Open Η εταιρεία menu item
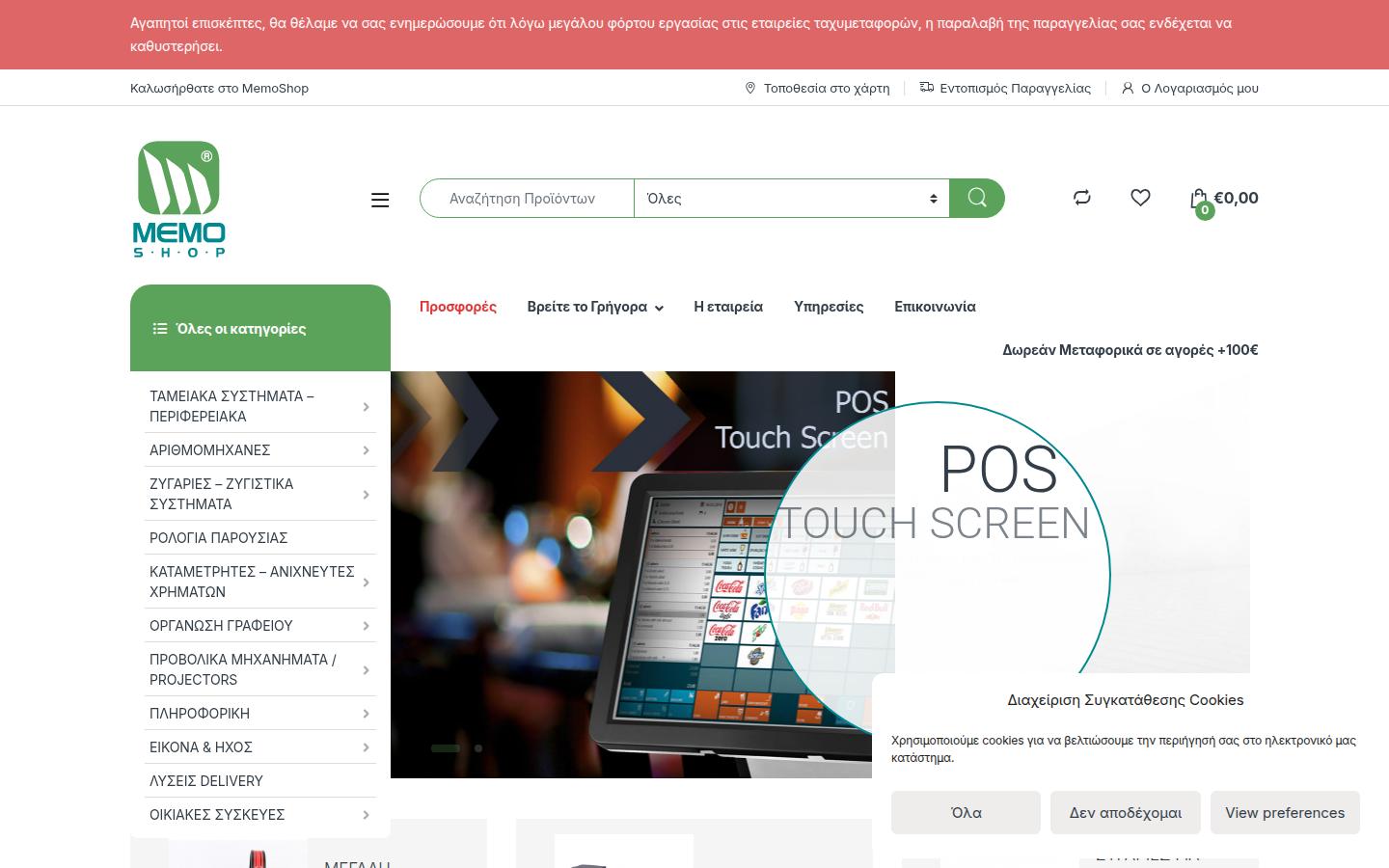 [x=728, y=307]
